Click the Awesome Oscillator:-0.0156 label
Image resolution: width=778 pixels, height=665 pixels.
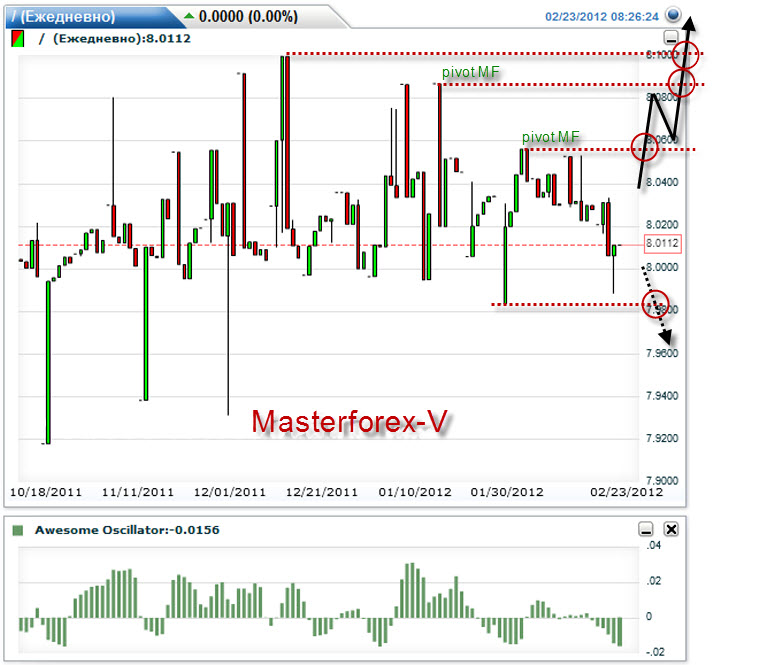click(x=127, y=530)
